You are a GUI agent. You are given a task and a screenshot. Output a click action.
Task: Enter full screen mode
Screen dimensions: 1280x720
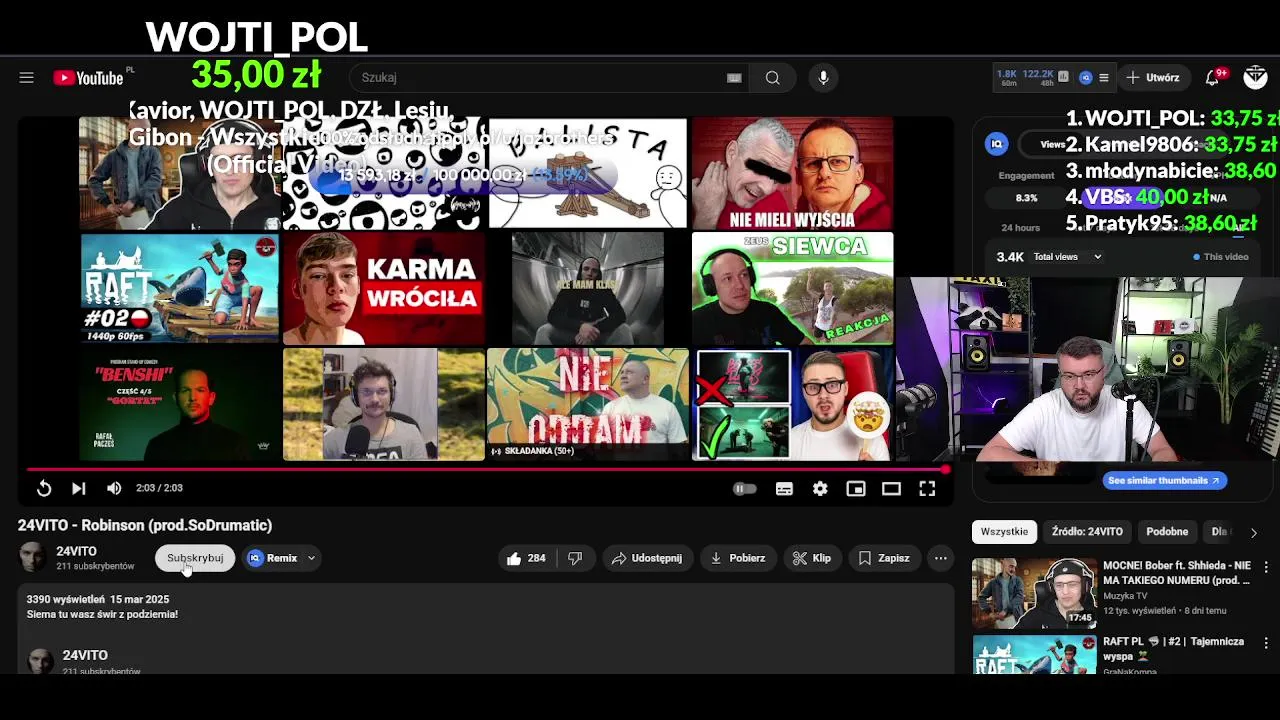click(x=927, y=489)
